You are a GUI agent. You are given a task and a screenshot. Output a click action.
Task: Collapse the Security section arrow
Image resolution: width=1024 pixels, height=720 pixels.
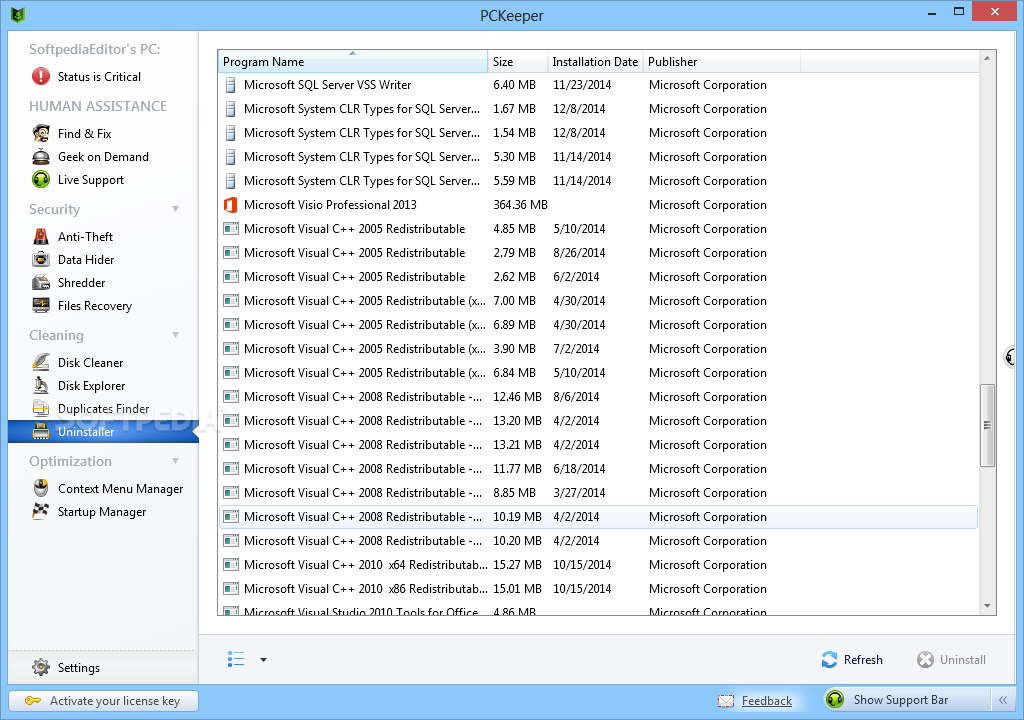(176, 209)
